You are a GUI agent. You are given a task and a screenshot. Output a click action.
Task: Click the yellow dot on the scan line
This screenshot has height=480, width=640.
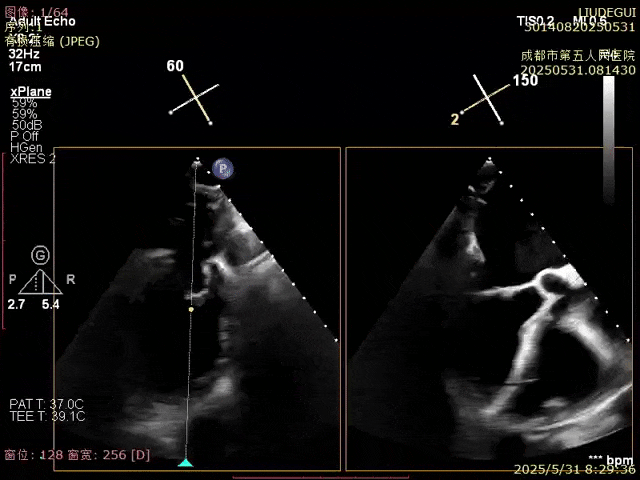(191, 310)
